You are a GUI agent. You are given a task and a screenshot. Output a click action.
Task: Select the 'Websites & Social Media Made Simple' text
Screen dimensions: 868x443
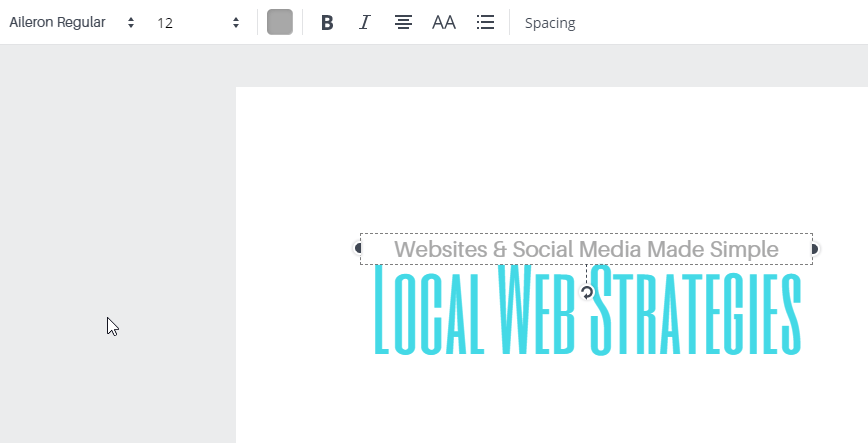tap(586, 249)
